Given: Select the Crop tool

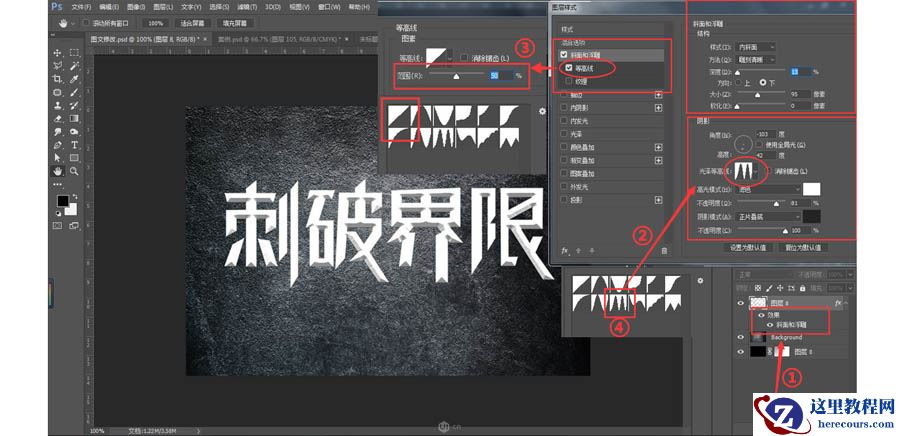Looking at the screenshot, I should click(x=57, y=79).
